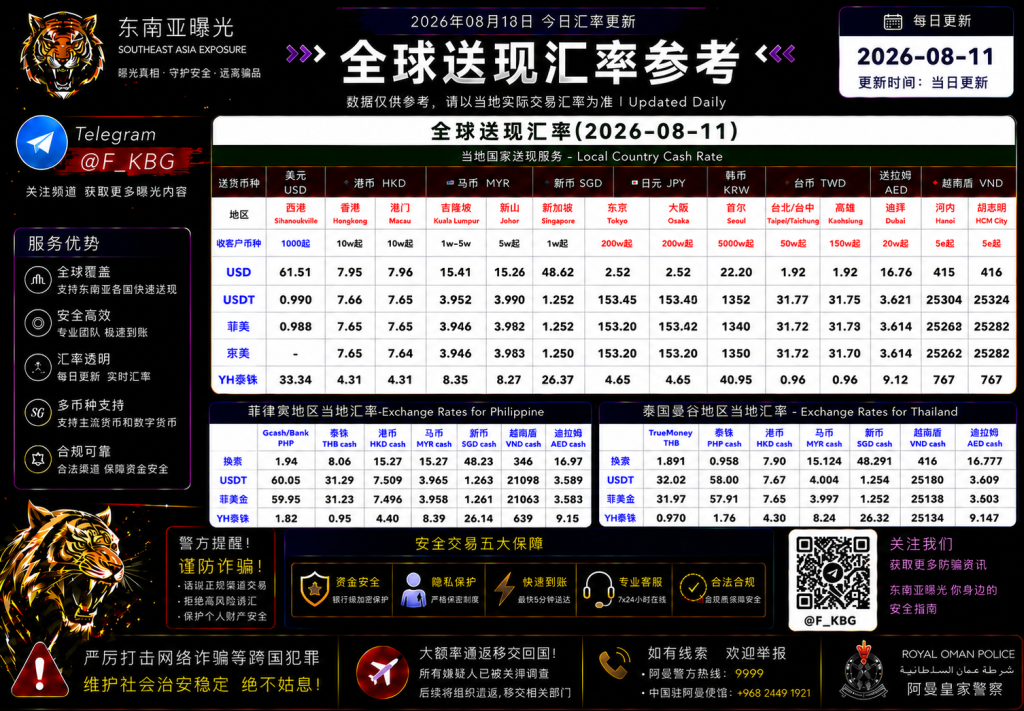Select the 吉隆坡 Kuala Lumpur region header

pyautogui.click(x=455, y=213)
